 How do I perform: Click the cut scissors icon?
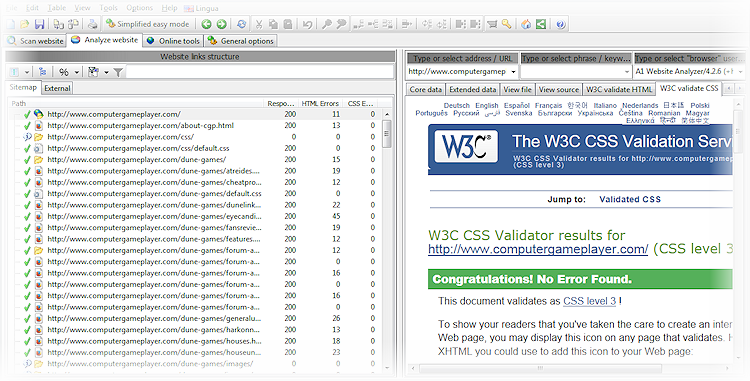click(259, 24)
